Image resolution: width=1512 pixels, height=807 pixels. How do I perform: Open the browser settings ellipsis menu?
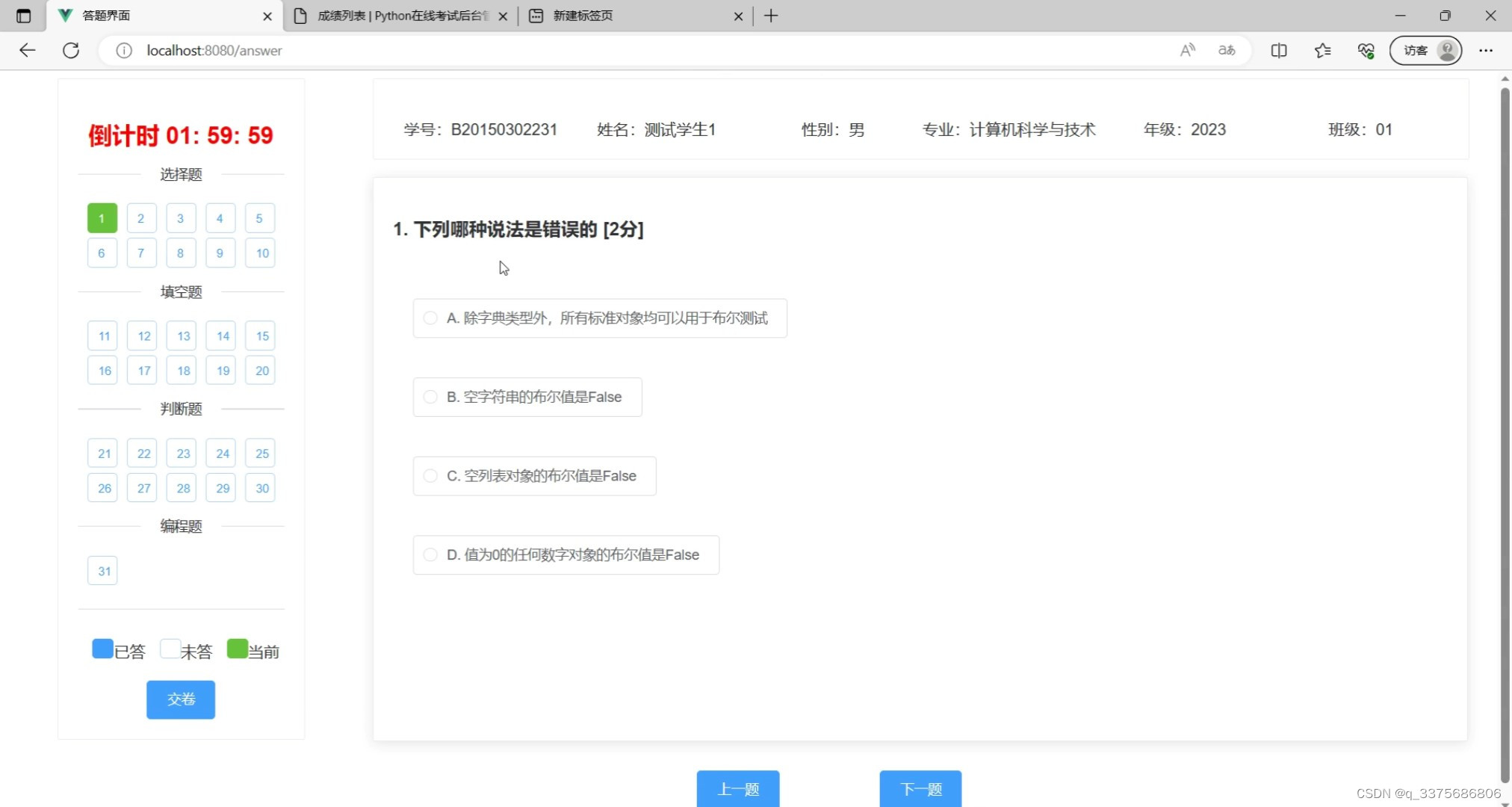[1486, 50]
